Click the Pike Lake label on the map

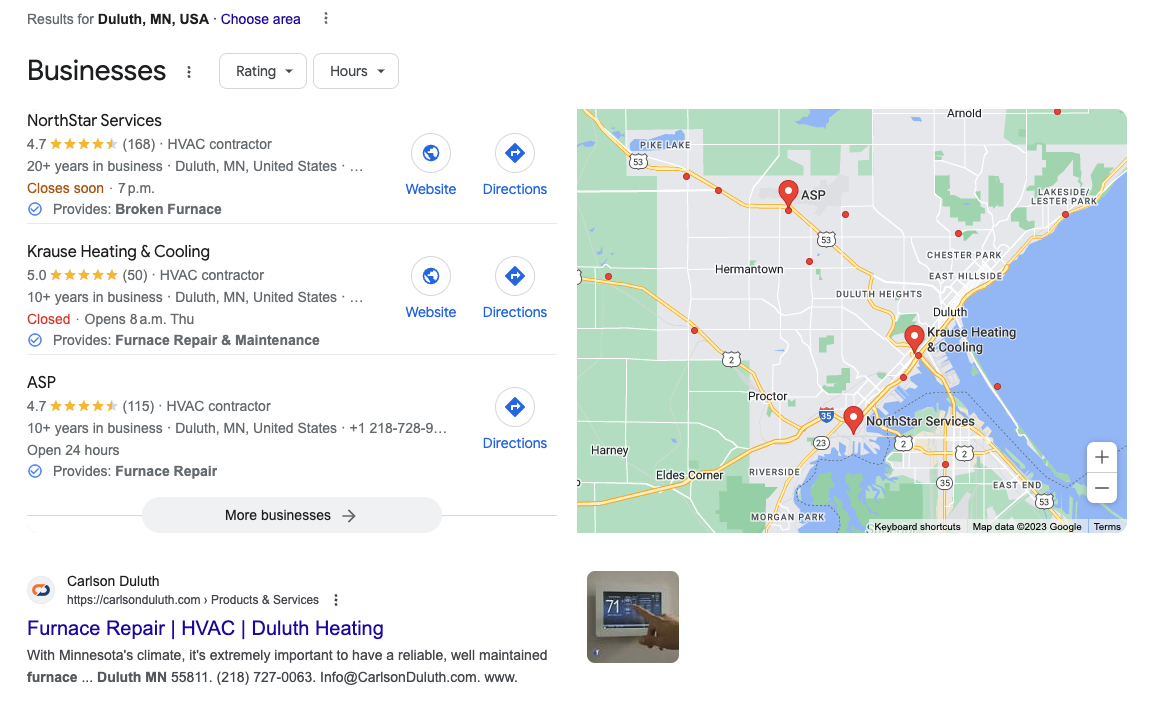[x=665, y=145]
